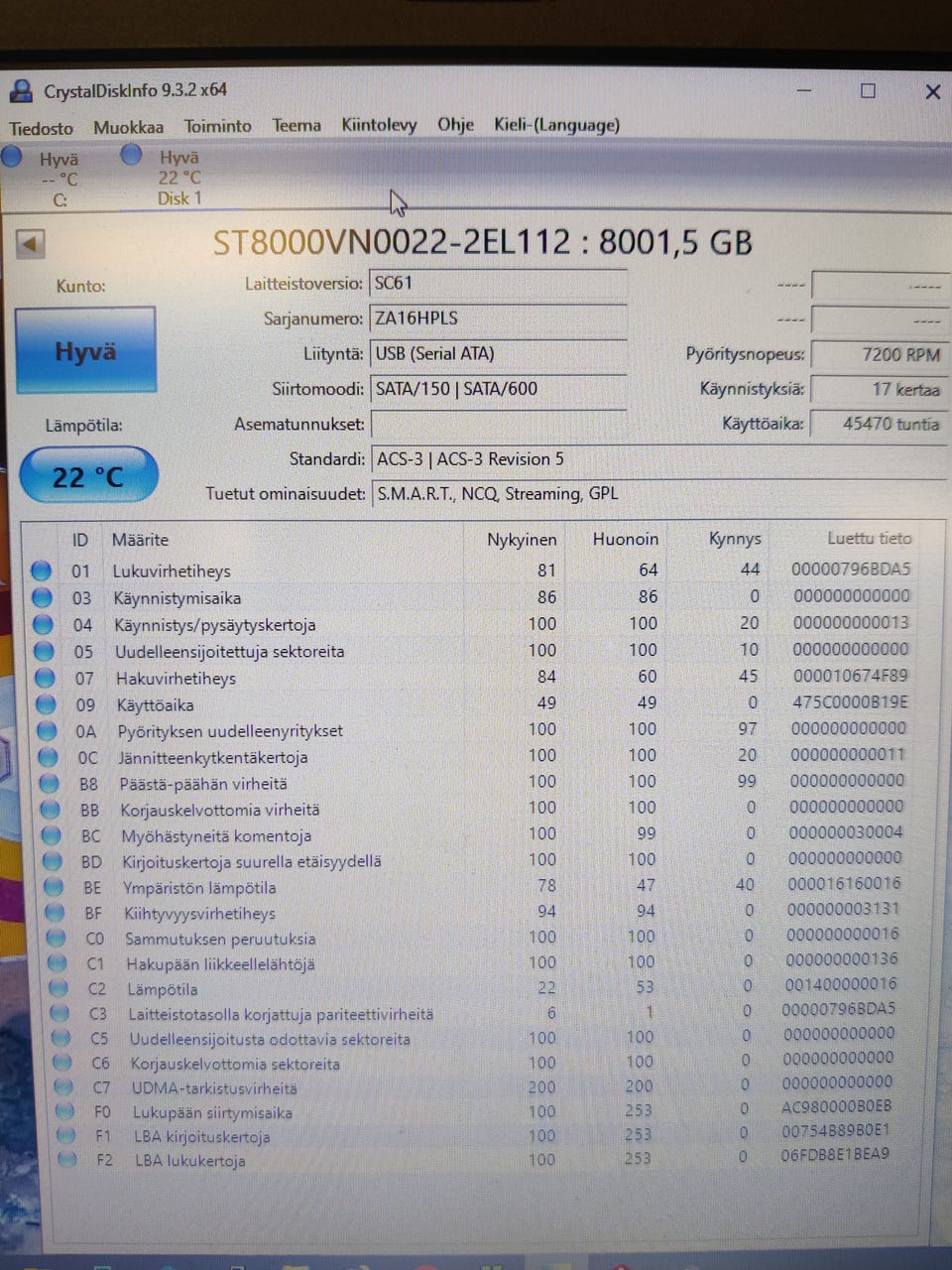This screenshot has width=952, height=1270.
Task: Select the Lukuvirhetiheys attribute name
Action: point(171,571)
